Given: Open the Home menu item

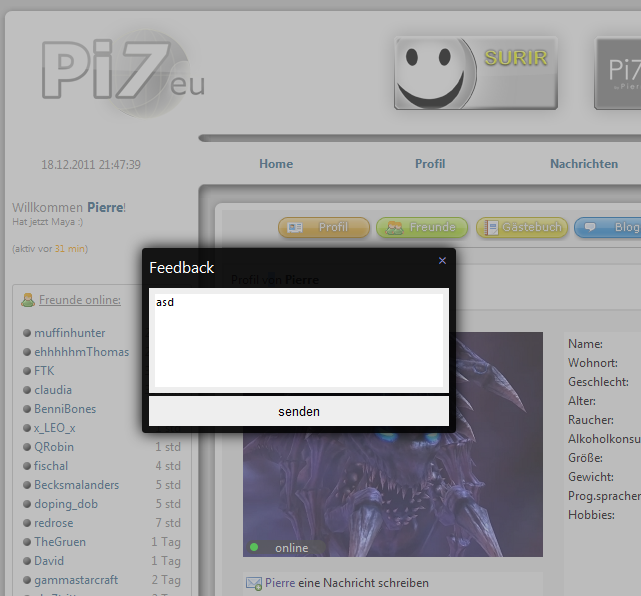Looking at the screenshot, I should 276,164.
